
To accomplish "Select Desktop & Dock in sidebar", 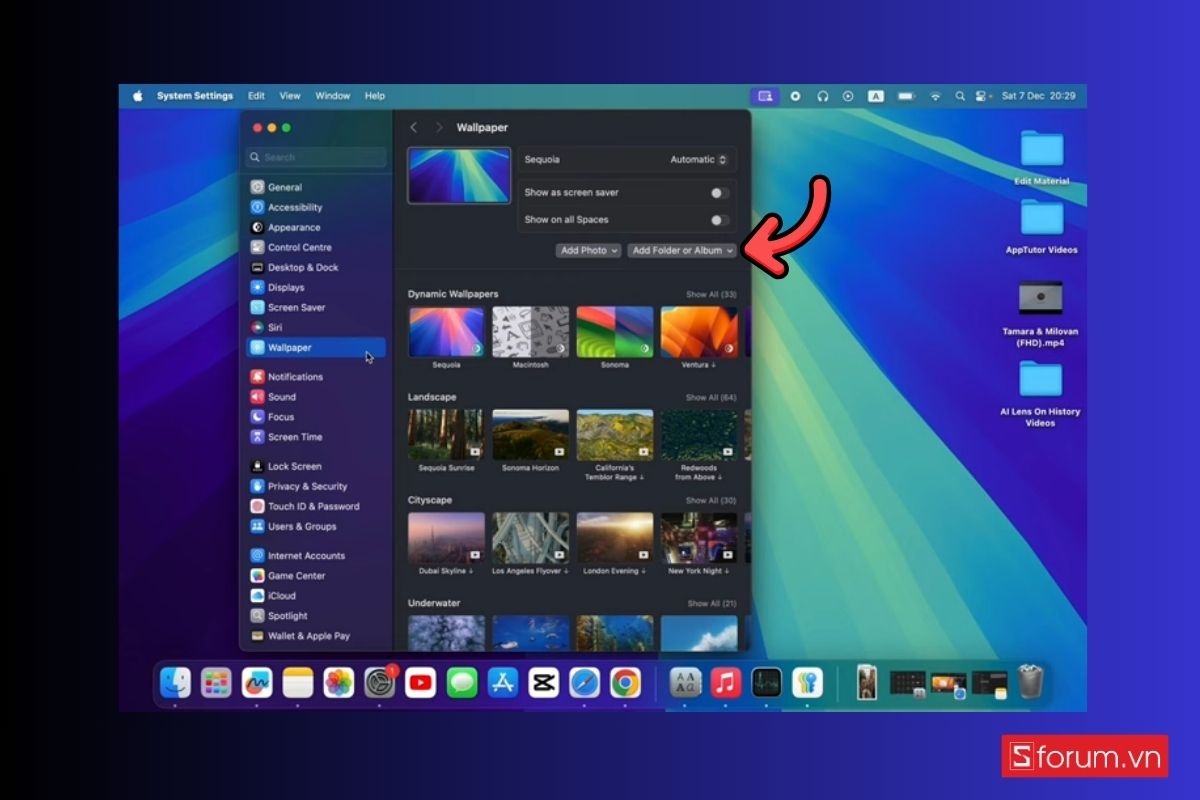I will [x=316, y=267].
